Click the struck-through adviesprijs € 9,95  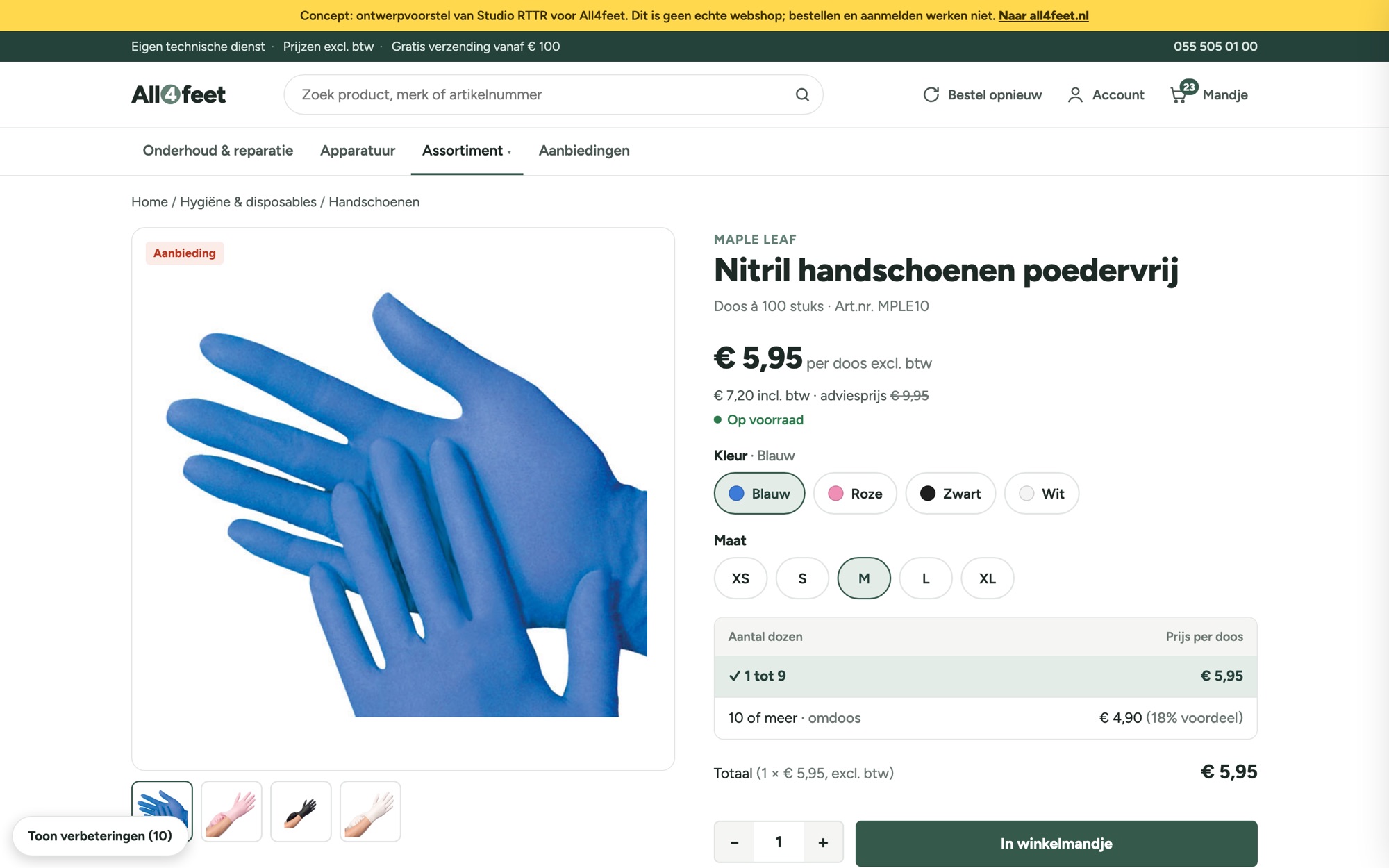point(909,395)
